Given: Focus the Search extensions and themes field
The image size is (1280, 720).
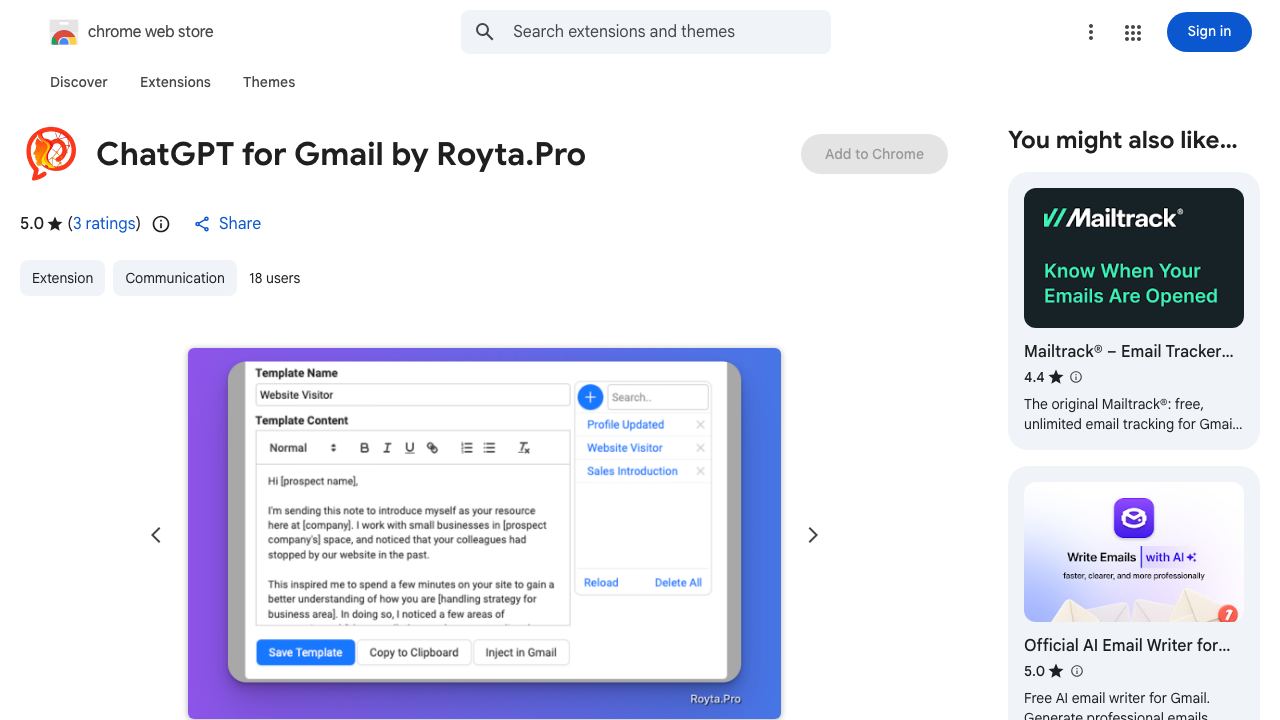Looking at the screenshot, I should 646,32.
